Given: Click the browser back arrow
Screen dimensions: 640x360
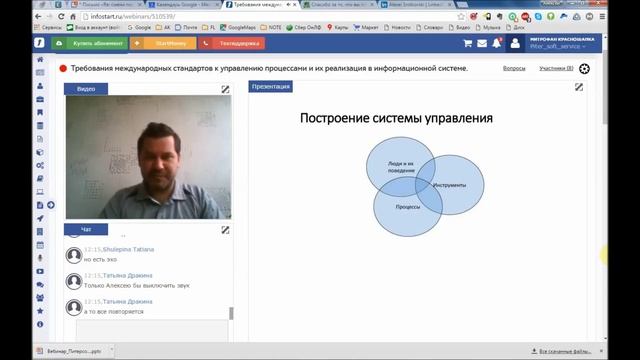Looking at the screenshot, I should (x=38, y=17).
